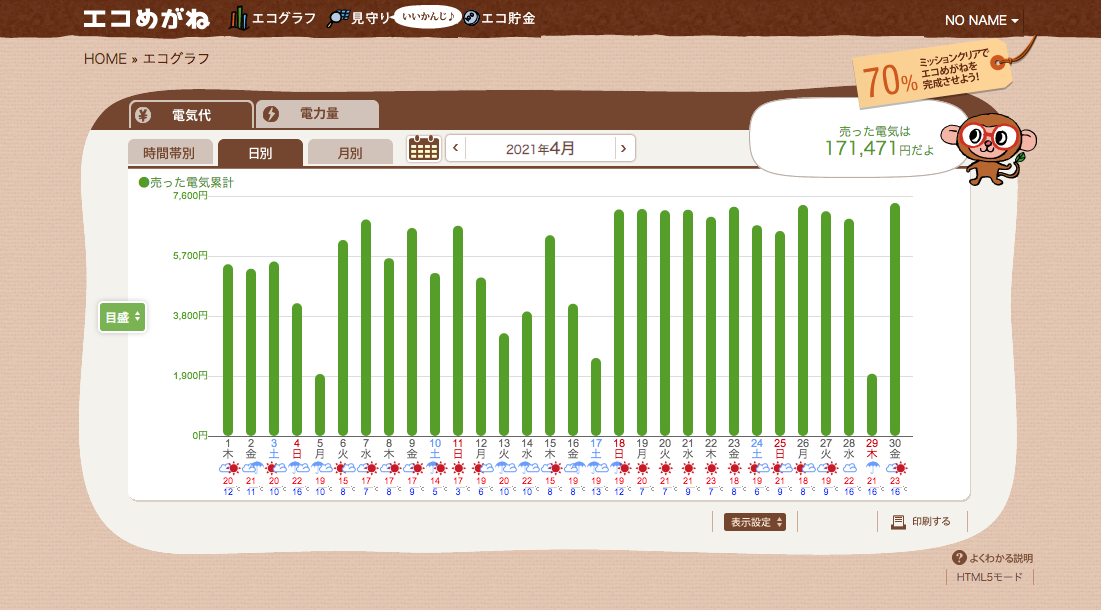Click the question mark help icon
Screen dimensions: 1101x610
[959, 557]
